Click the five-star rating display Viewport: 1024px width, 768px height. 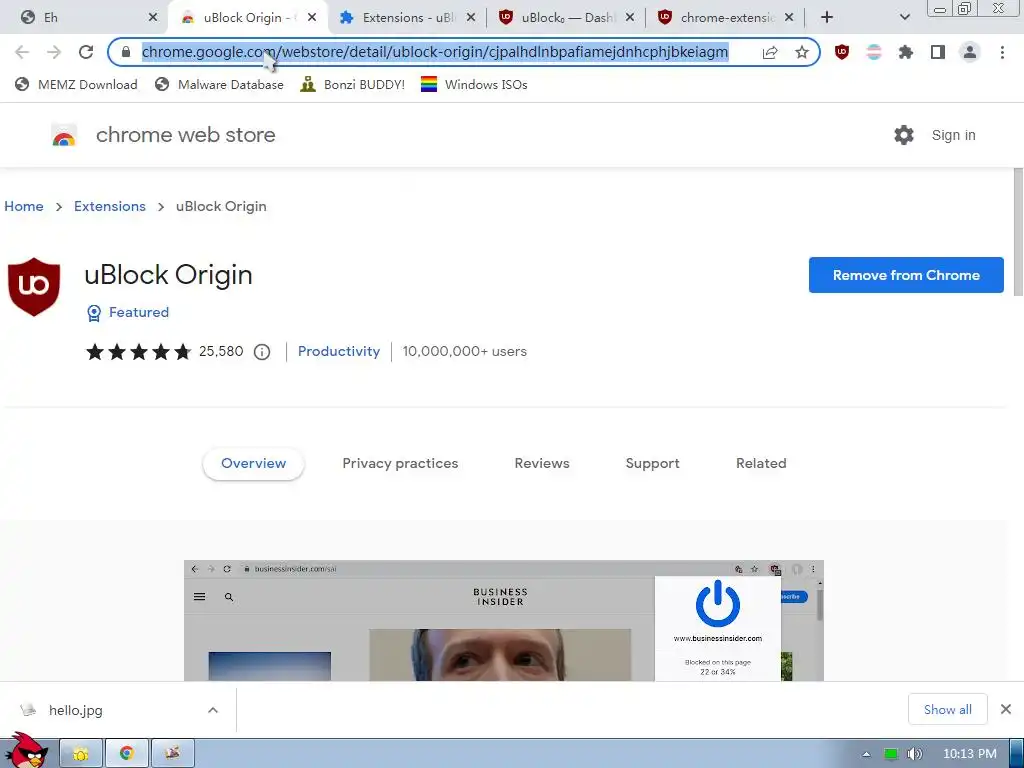pyautogui.click(x=138, y=352)
